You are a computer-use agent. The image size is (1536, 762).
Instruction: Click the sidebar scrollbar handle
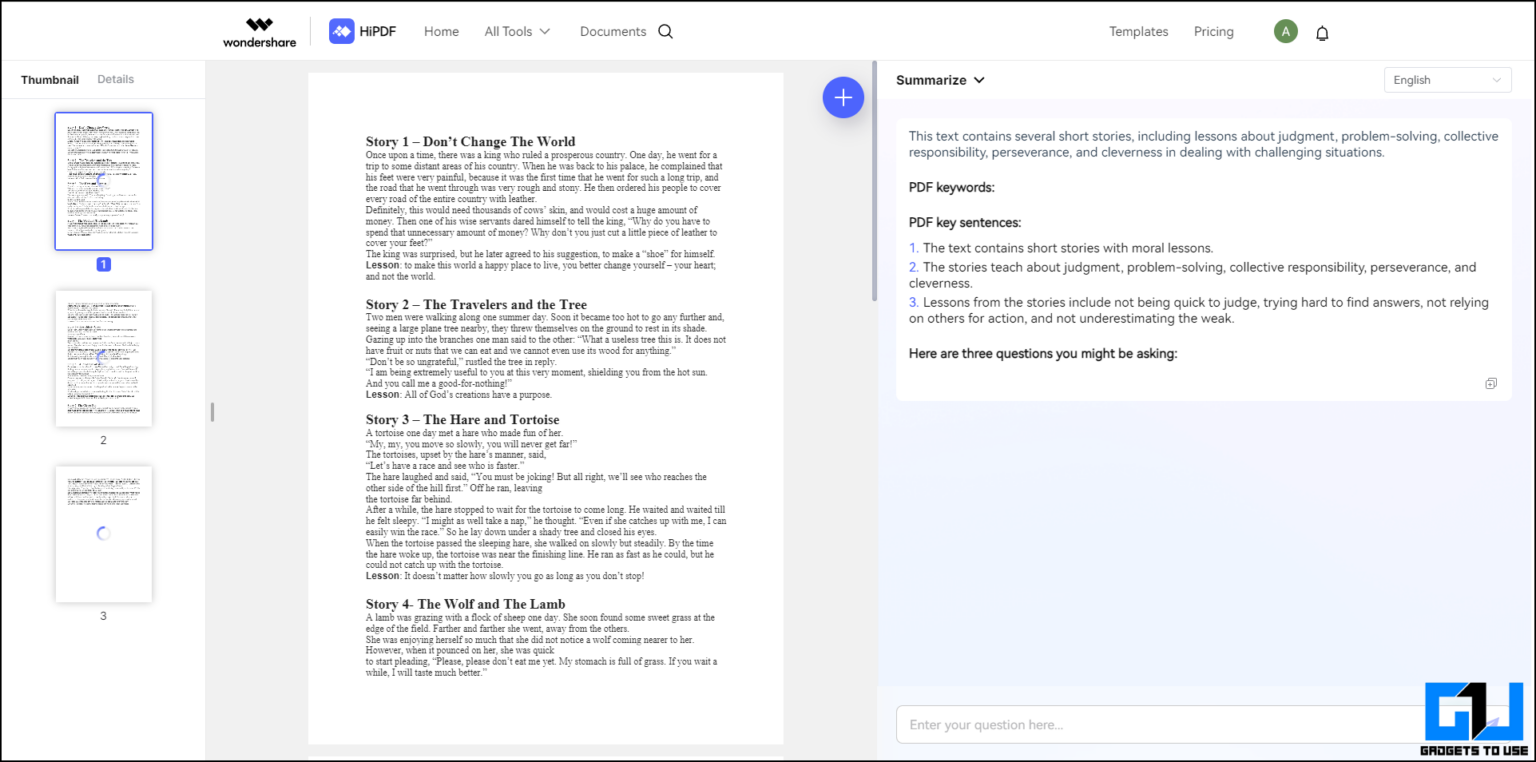(x=211, y=411)
